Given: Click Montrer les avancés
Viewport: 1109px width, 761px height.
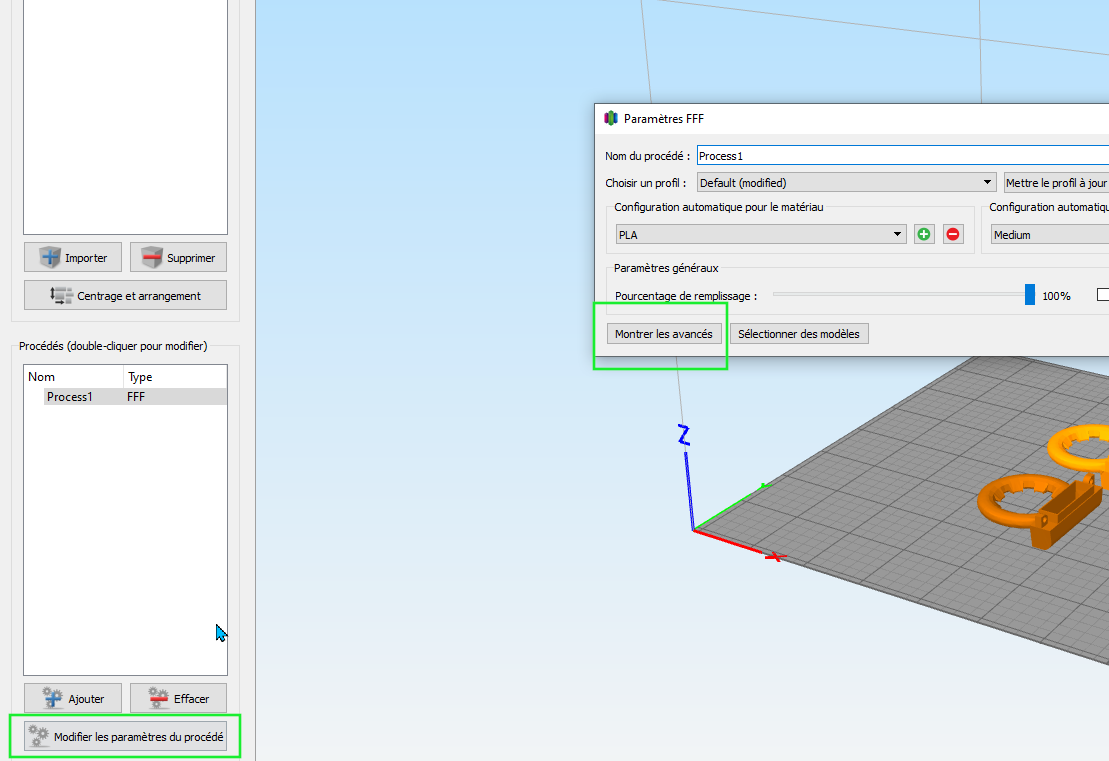Looking at the screenshot, I should (663, 334).
